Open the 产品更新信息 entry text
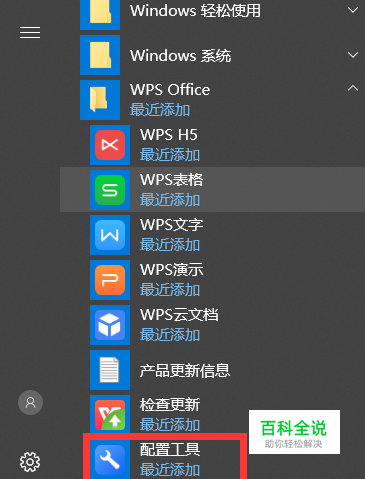This screenshot has width=365, height=479. (185, 370)
